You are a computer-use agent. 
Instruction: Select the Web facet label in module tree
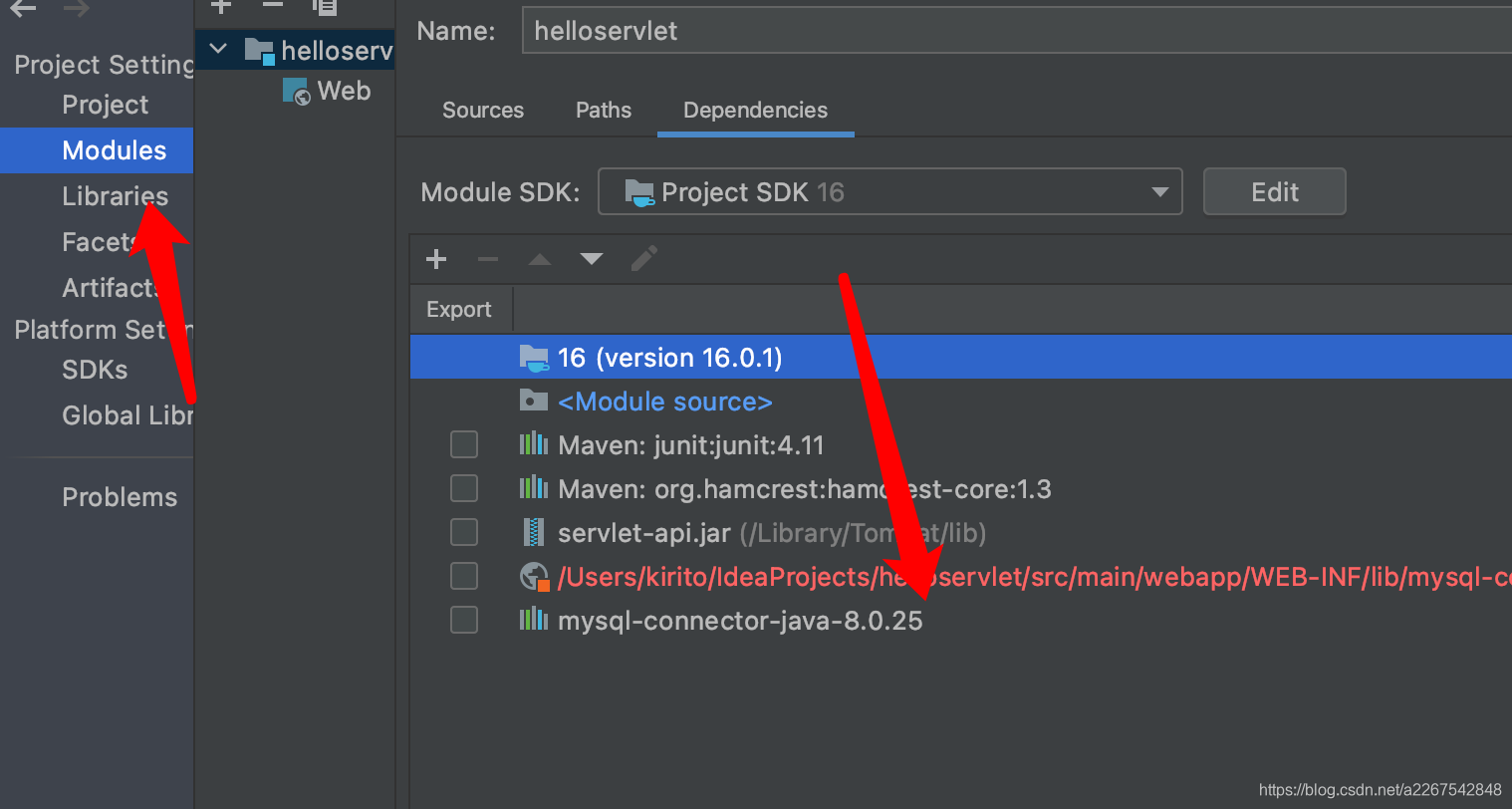coord(345,92)
